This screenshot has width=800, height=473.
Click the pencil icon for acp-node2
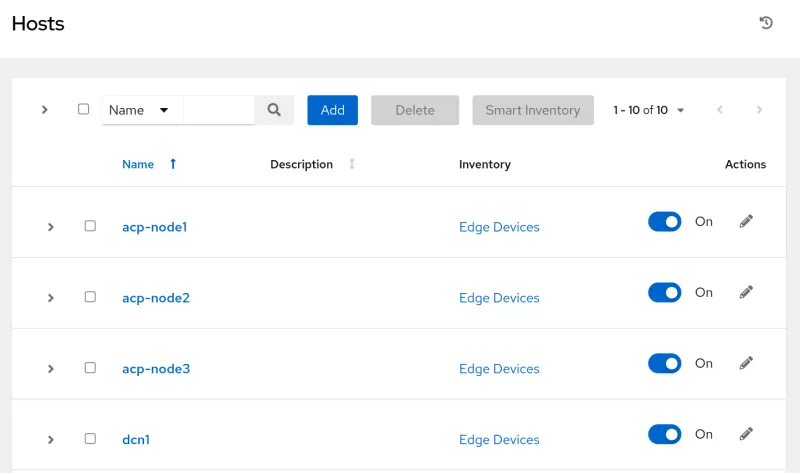(745, 292)
